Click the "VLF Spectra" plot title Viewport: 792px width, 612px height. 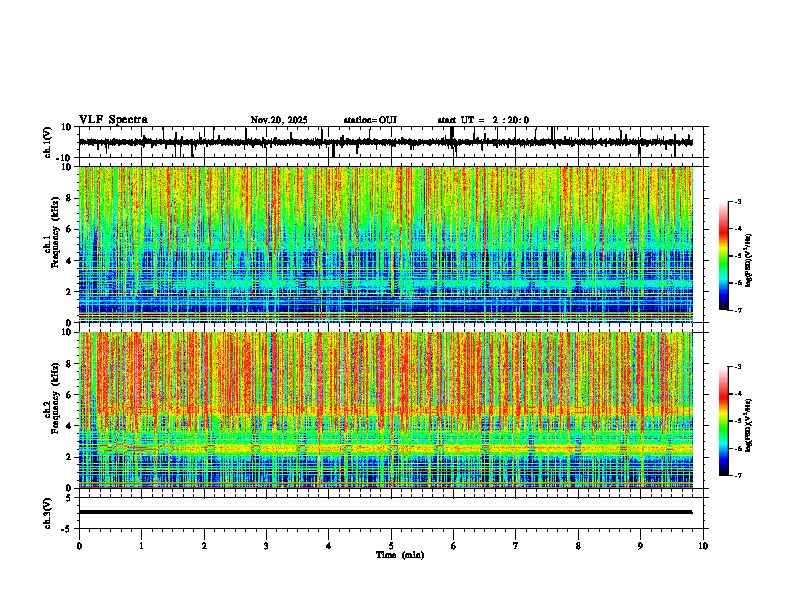pos(113,120)
